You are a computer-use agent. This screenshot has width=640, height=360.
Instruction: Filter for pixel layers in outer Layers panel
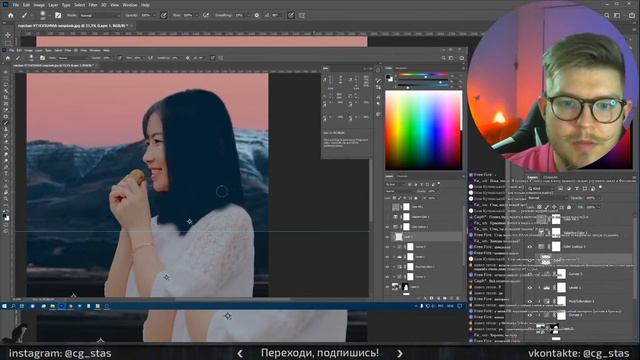560,189
